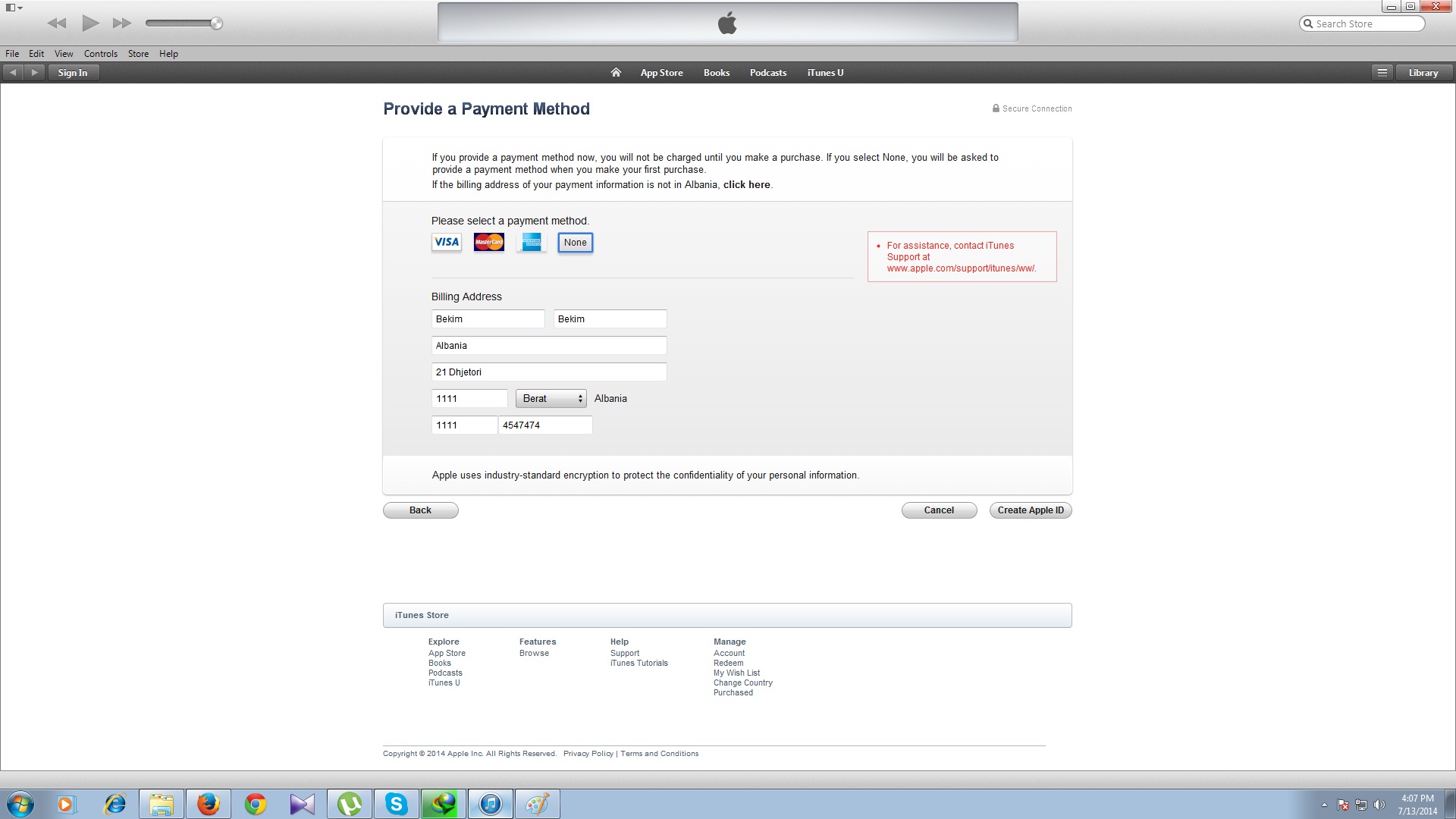Select Visa as payment method

point(447,243)
